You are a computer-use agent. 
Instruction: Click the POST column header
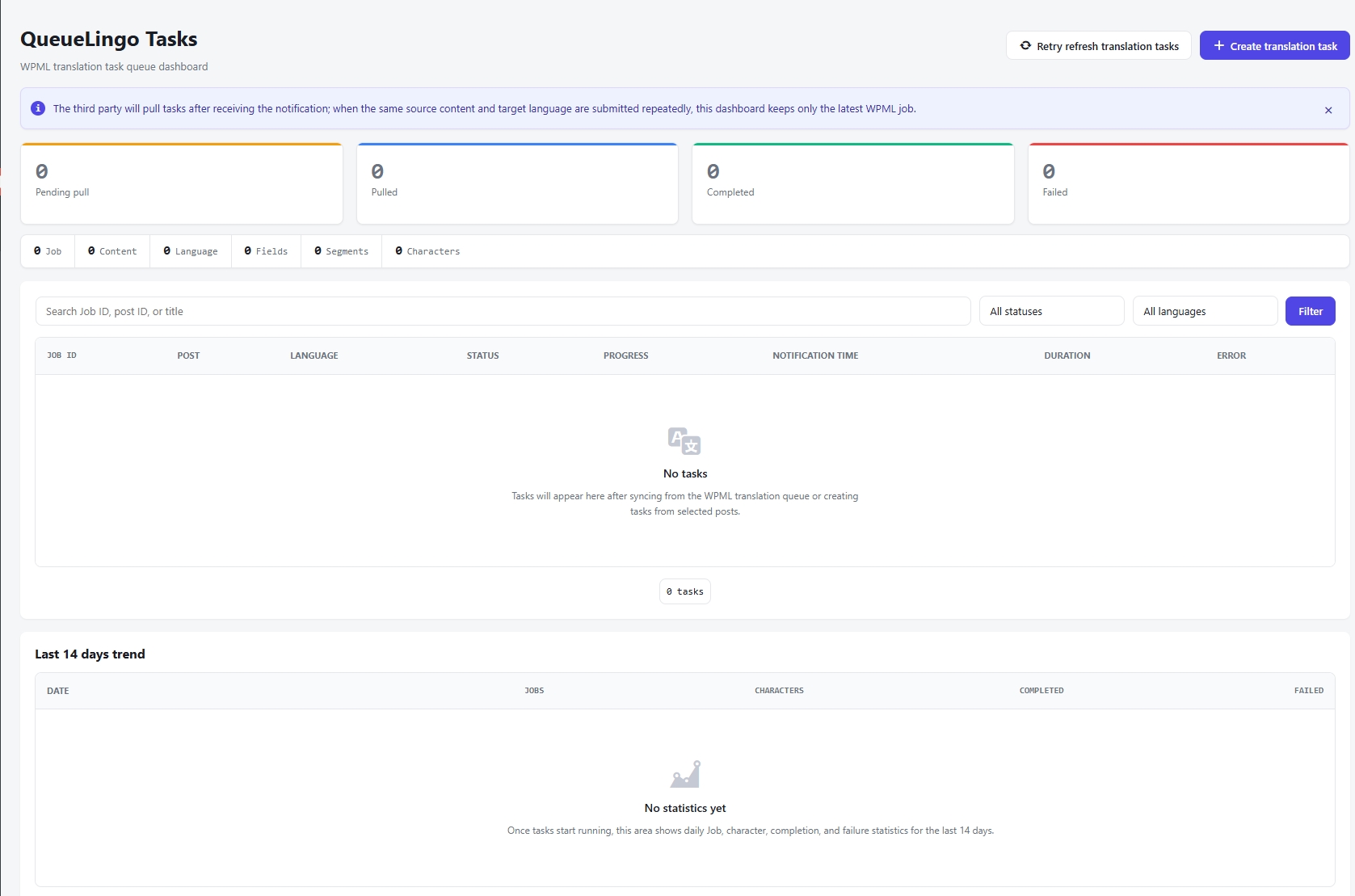pyautogui.click(x=188, y=355)
